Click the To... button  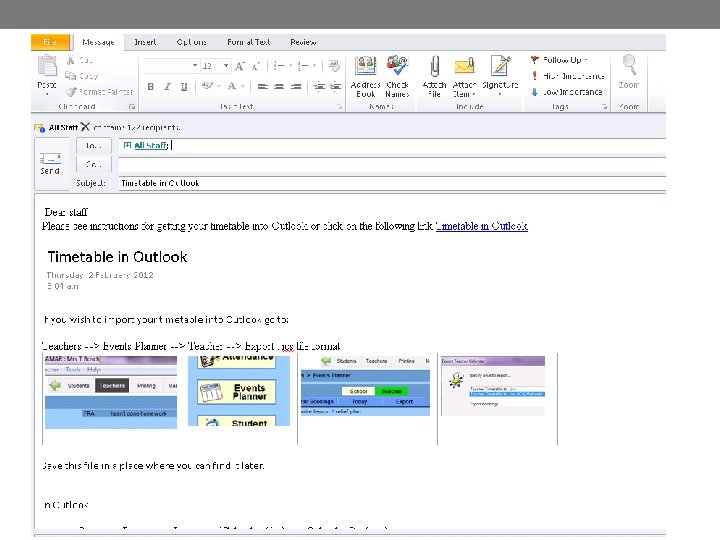coord(94,146)
